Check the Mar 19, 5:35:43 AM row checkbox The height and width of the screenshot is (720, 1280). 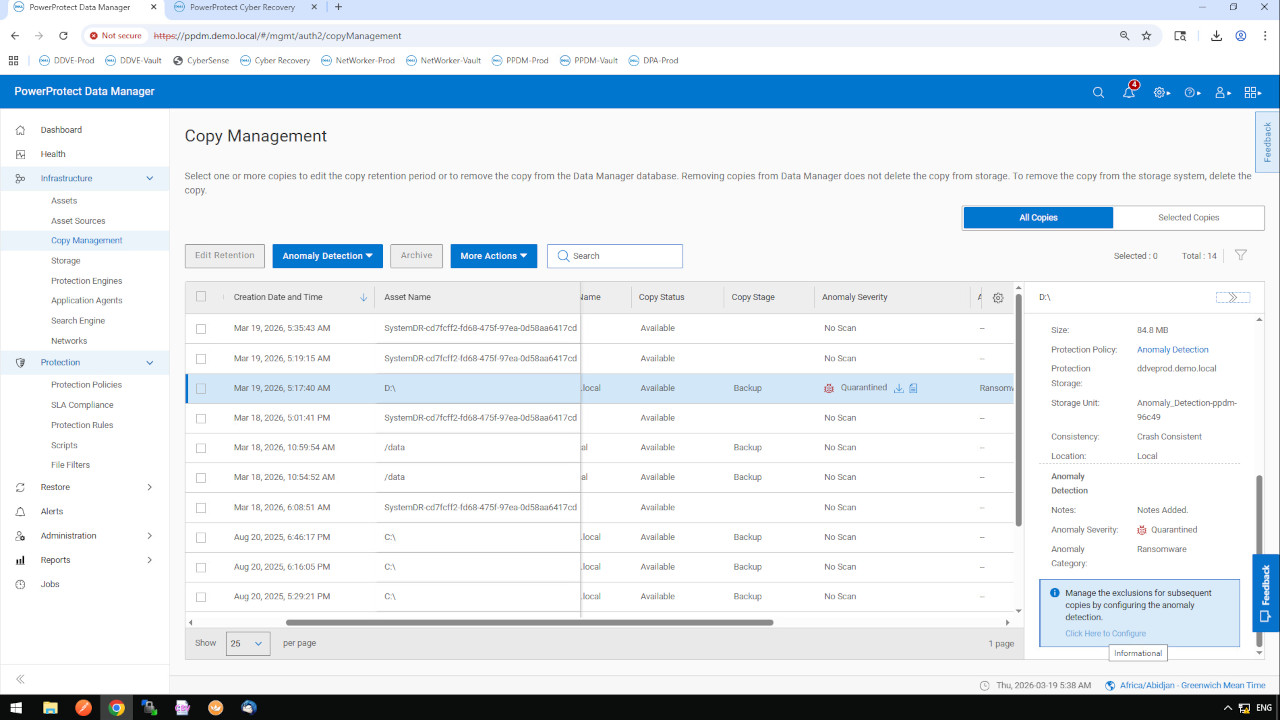click(201, 328)
